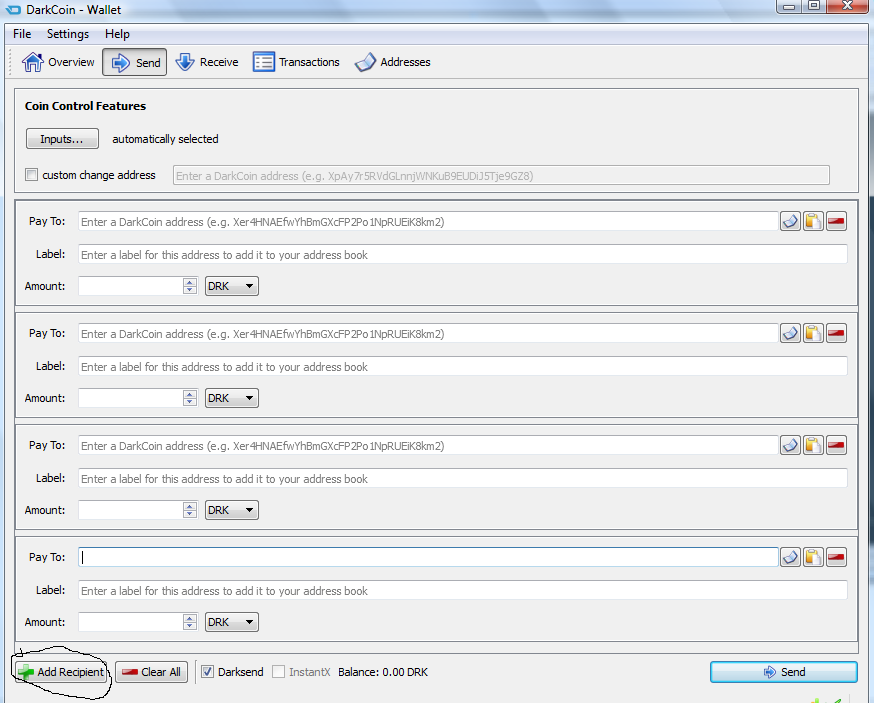Open DRK unit dropdown of third recipient
This screenshot has height=703, width=874.
(x=231, y=510)
